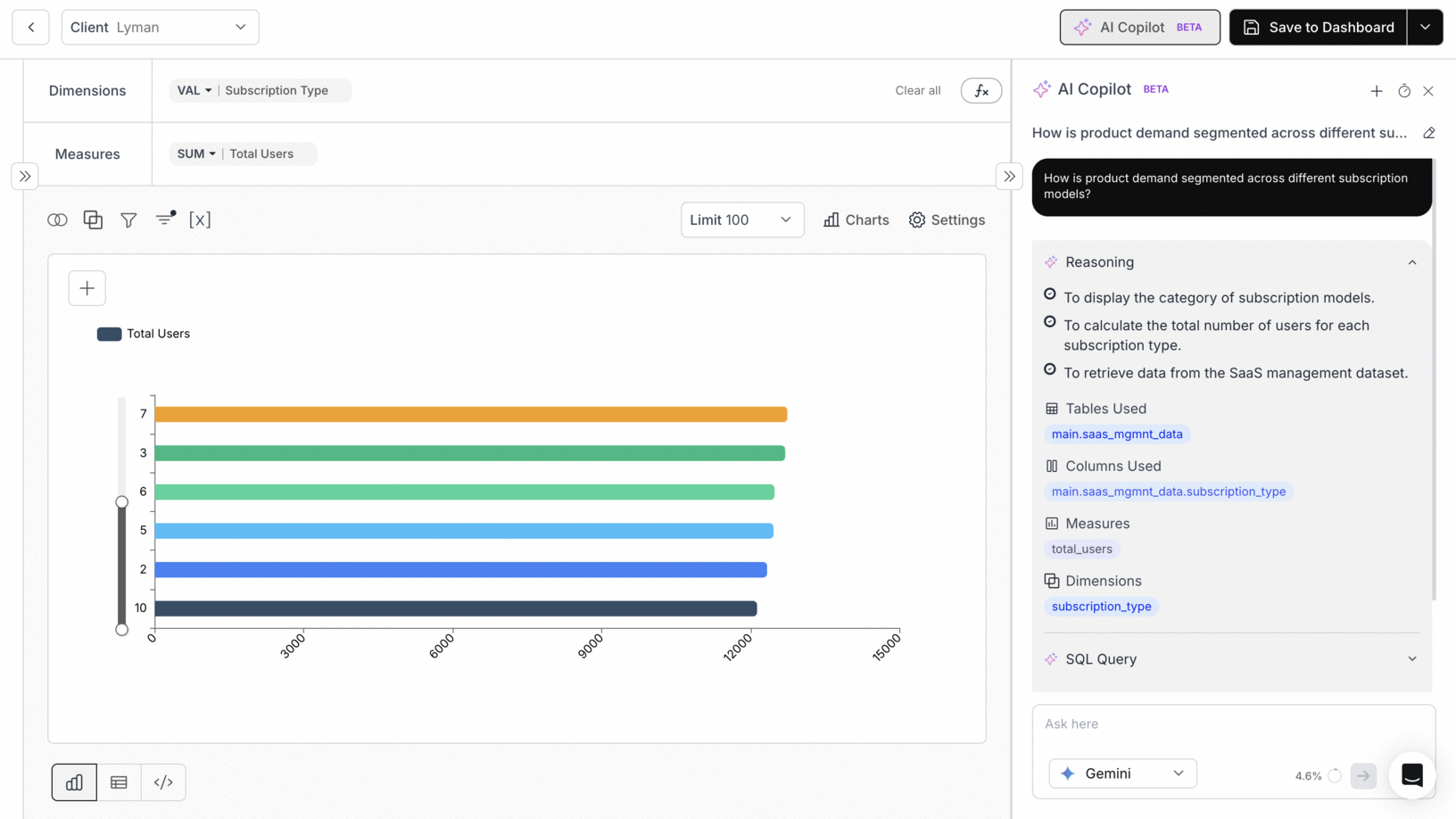Expand the left side panel

25,177
